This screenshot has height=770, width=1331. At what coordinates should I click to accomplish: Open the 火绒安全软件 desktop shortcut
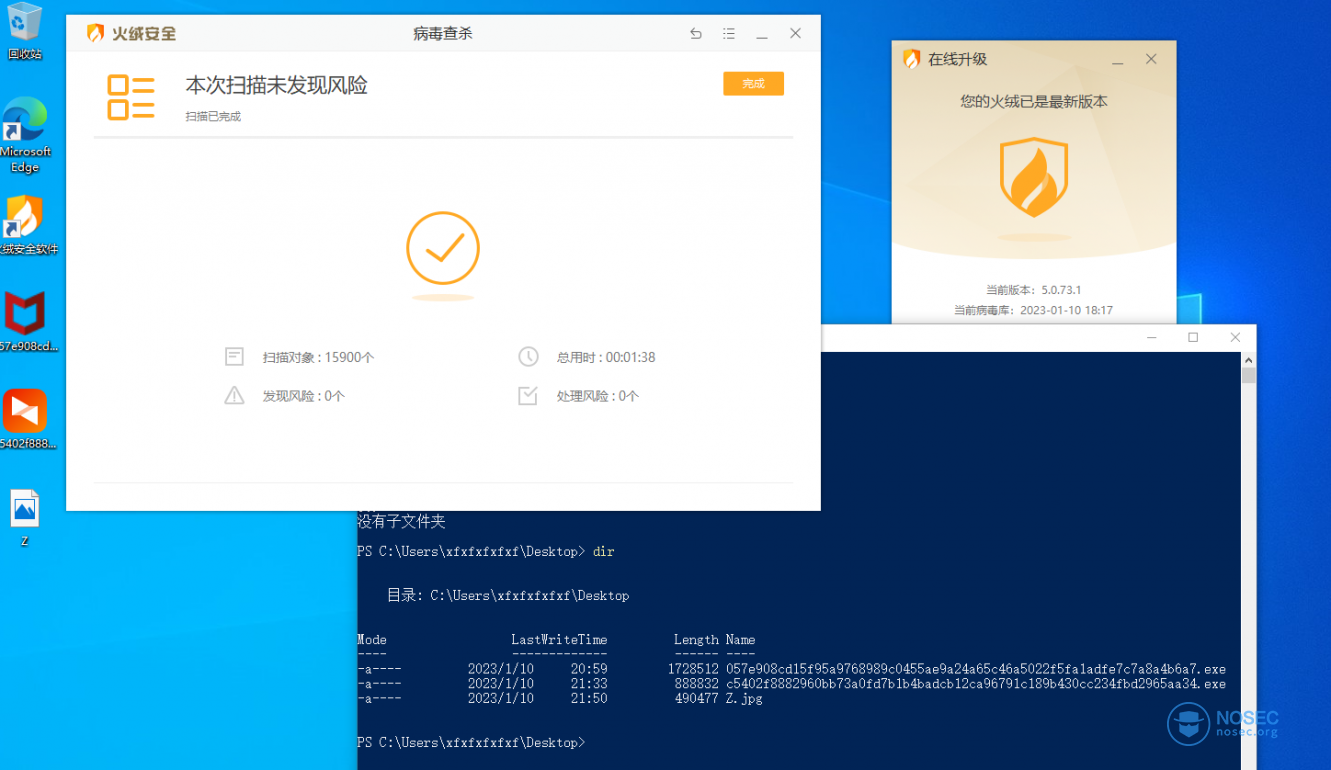(x=27, y=225)
